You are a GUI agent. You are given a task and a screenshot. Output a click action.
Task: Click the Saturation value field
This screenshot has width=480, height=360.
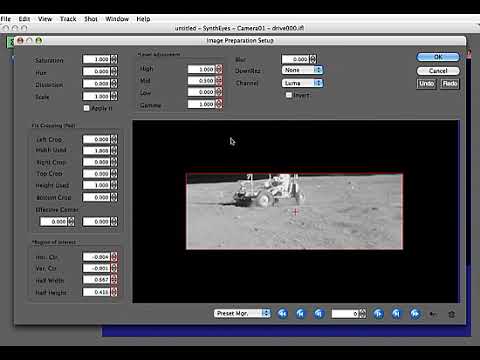[x=97, y=59]
